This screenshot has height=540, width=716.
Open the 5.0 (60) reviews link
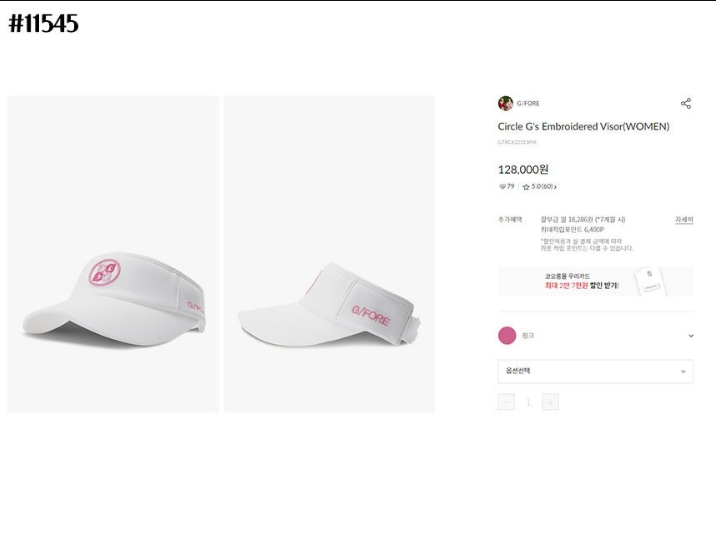[542, 187]
